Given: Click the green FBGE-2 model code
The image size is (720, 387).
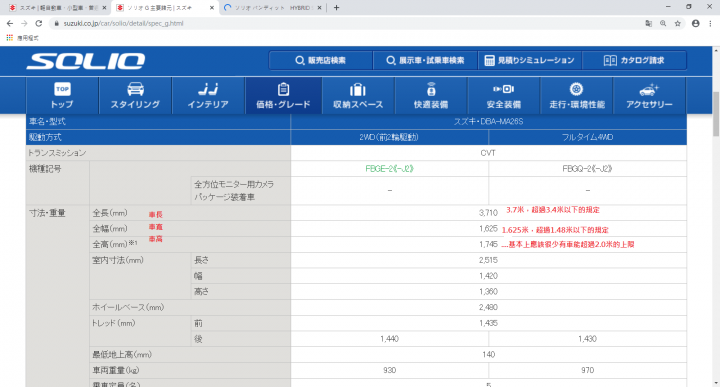Looking at the screenshot, I should [389, 168].
